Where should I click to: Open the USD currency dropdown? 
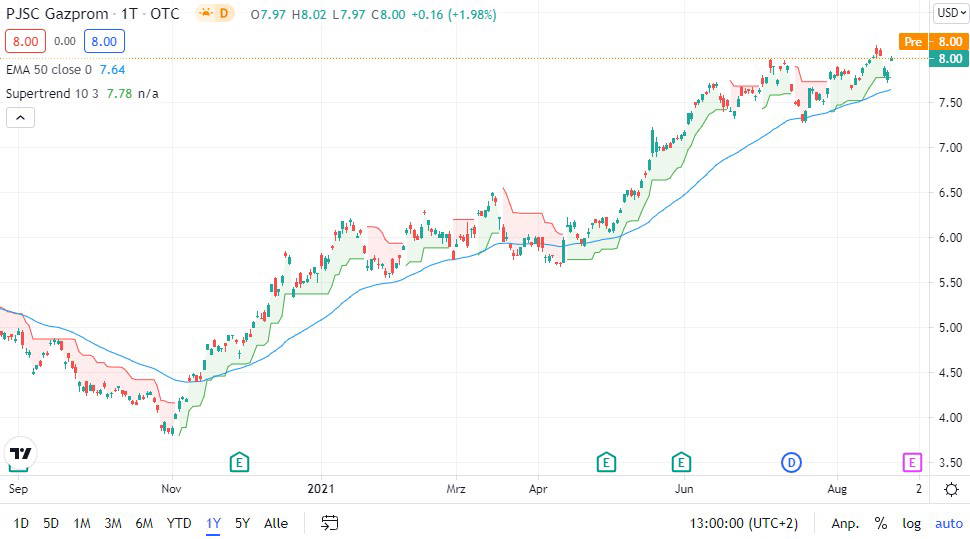pyautogui.click(x=951, y=12)
